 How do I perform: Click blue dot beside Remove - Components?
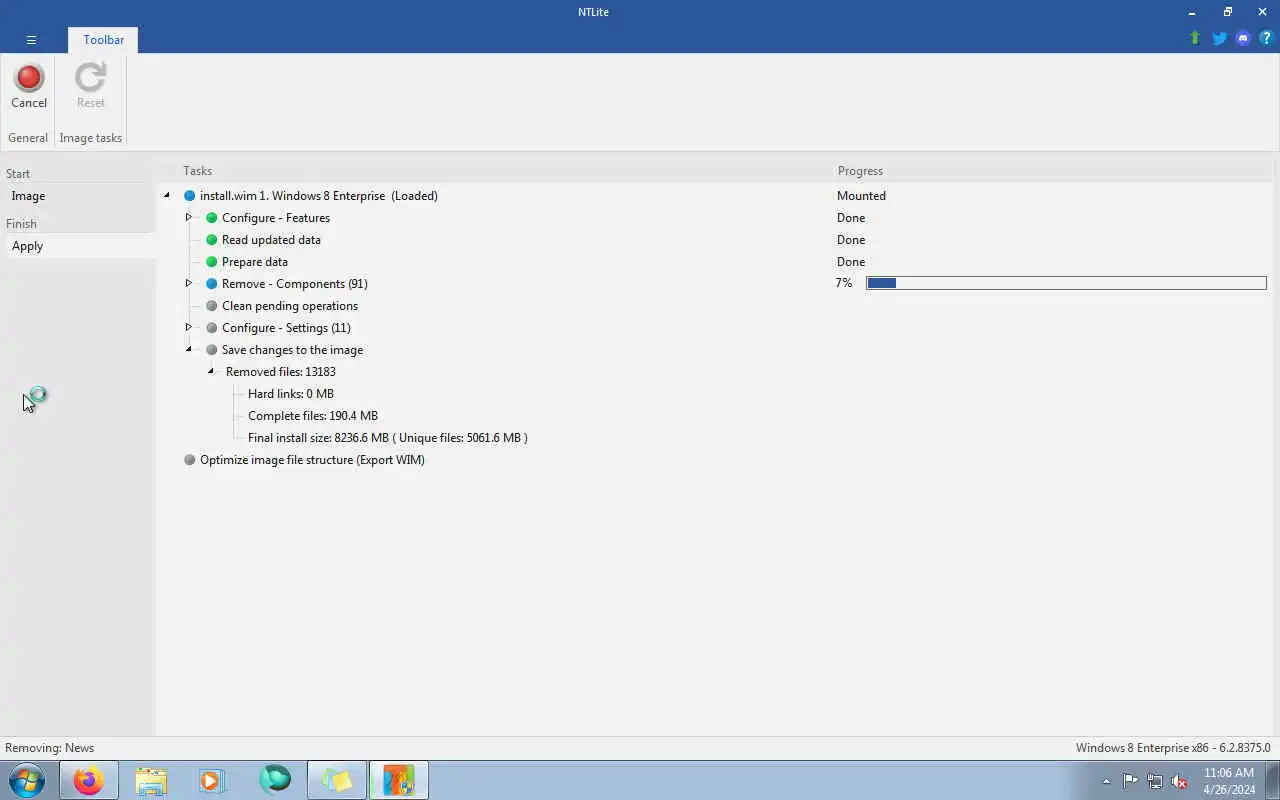[x=212, y=284]
